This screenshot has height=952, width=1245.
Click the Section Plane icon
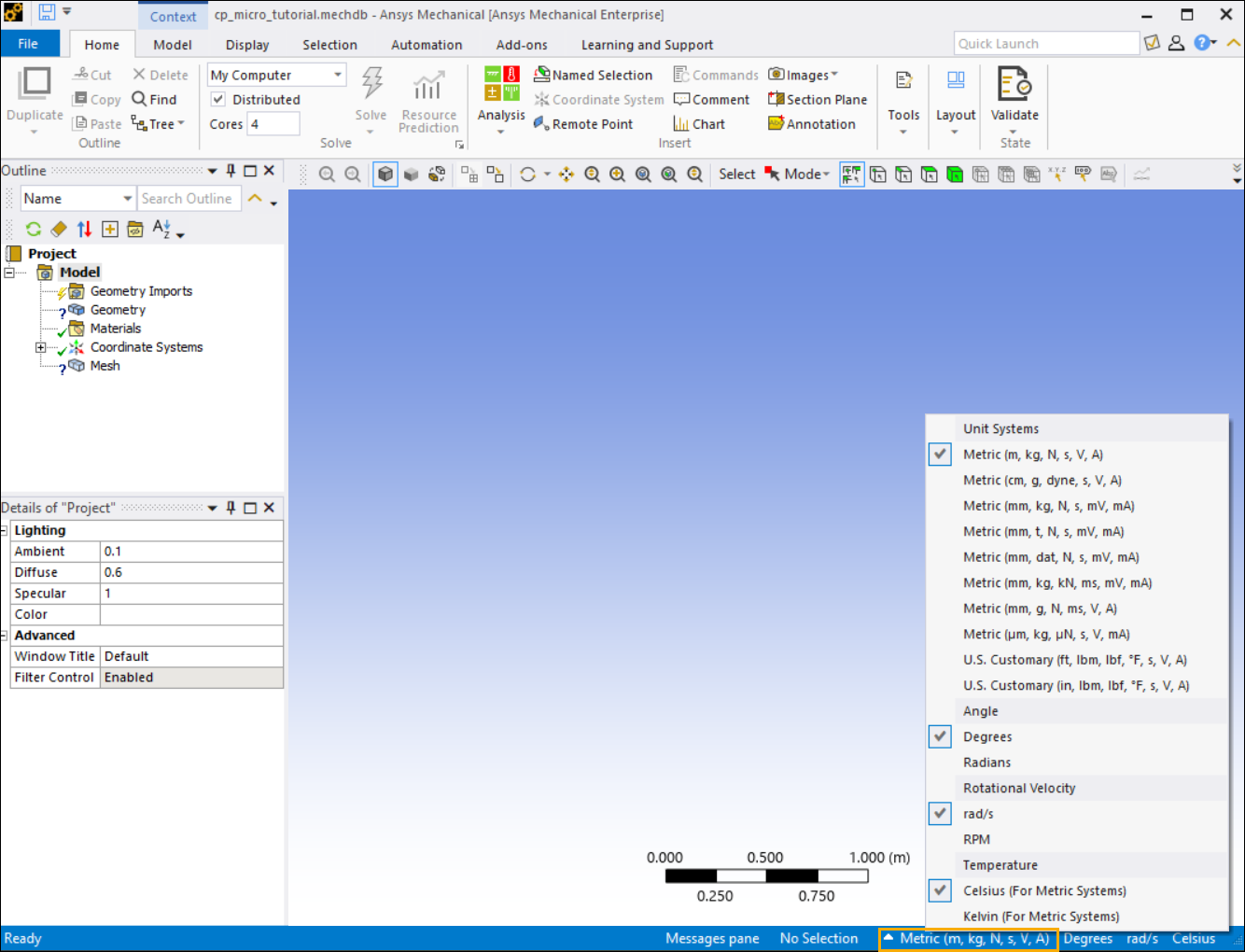click(x=776, y=100)
